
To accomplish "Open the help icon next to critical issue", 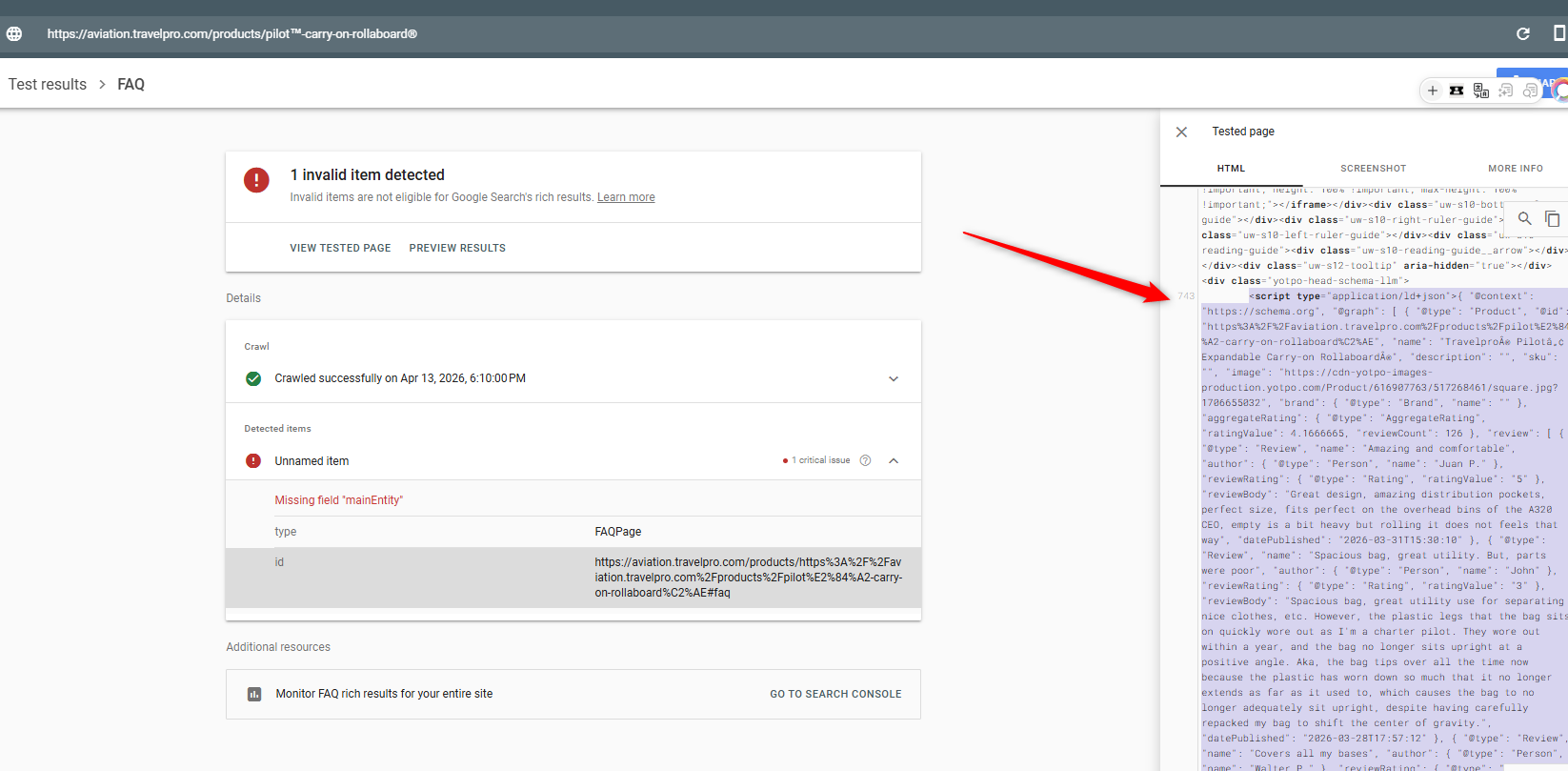I will tap(865, 460).
